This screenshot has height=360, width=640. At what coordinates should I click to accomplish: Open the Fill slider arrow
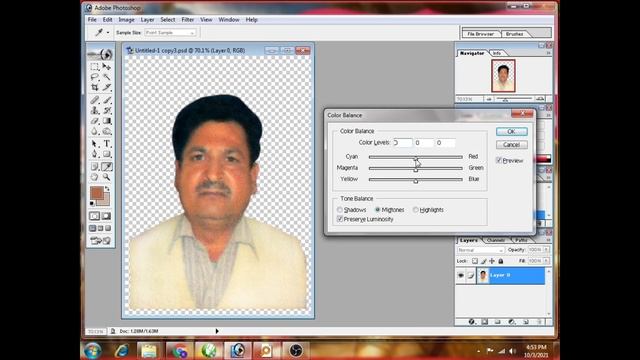[x=547, y=261]
